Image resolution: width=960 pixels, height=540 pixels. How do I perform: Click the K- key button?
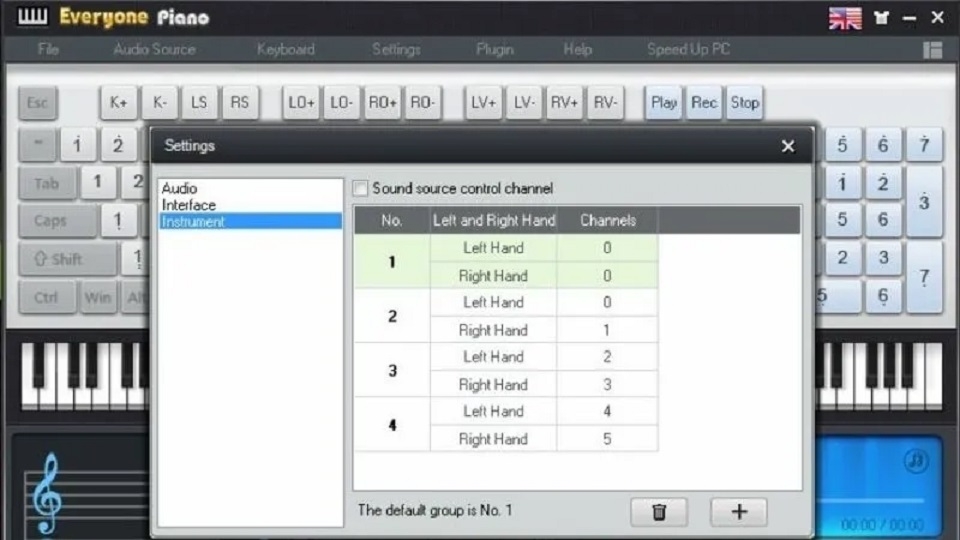(159, 102)
